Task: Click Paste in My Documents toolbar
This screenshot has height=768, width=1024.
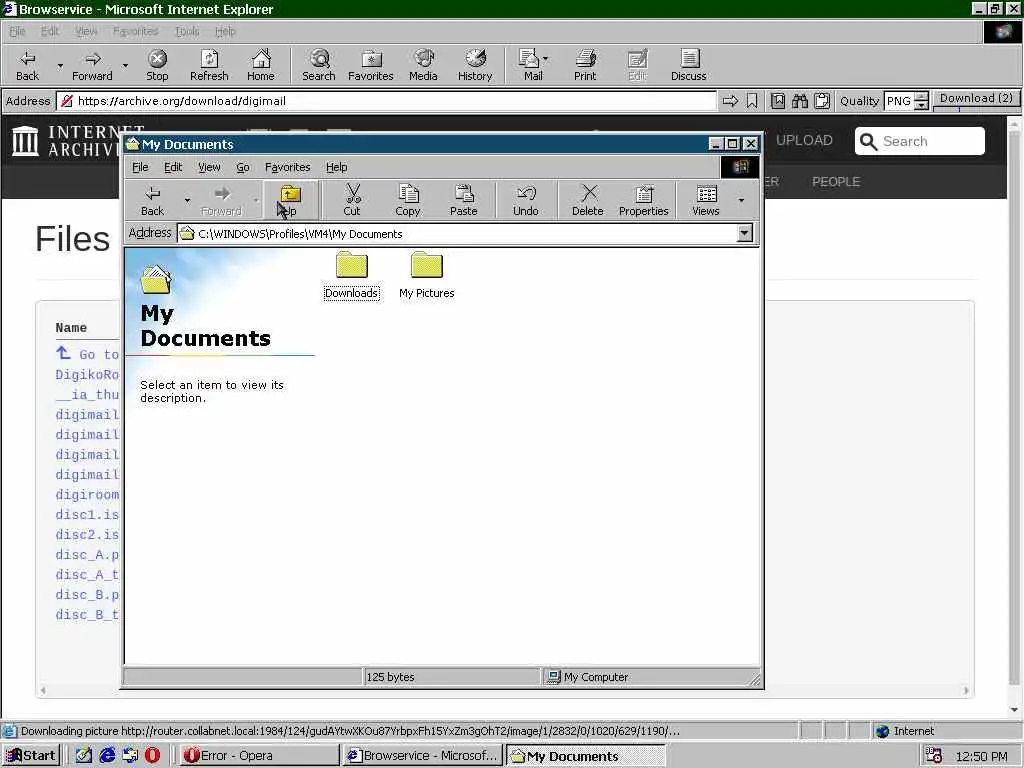Action: point(464,201)
